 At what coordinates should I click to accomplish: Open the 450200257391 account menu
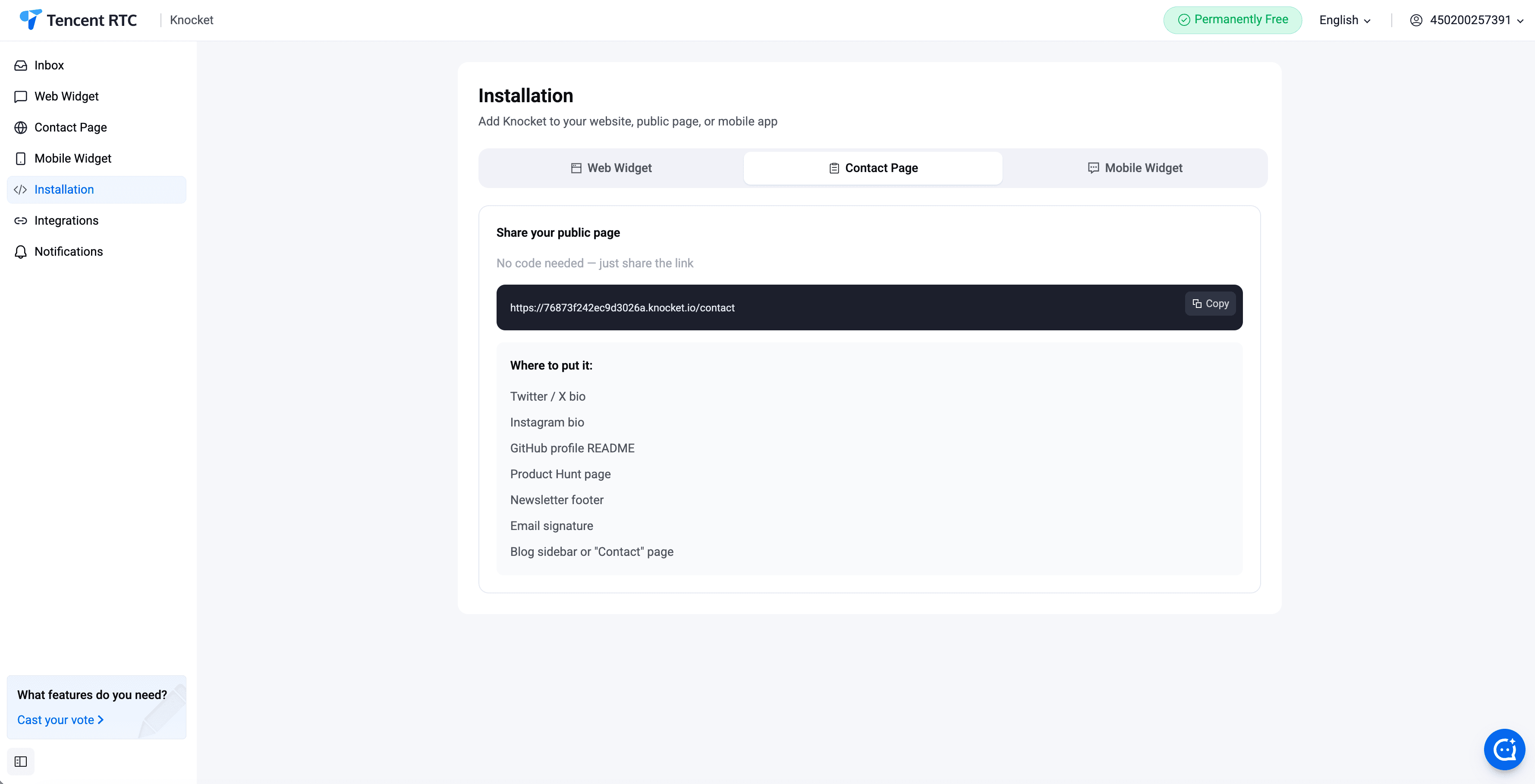click(1466, 20)
